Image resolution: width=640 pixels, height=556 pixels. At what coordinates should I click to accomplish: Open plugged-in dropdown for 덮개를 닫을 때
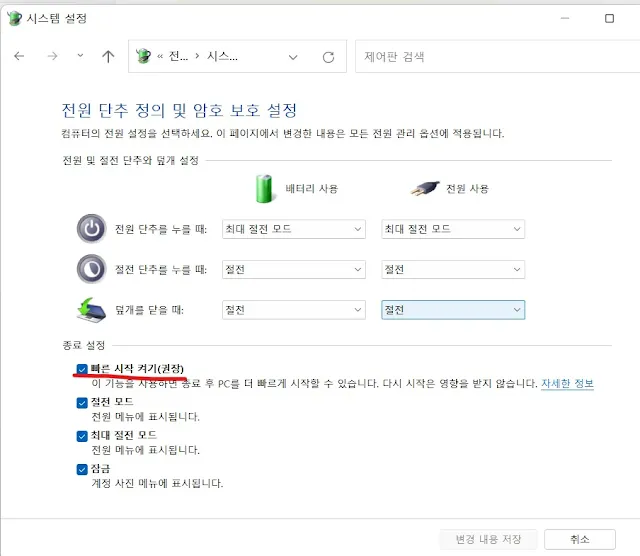point(453,310)
